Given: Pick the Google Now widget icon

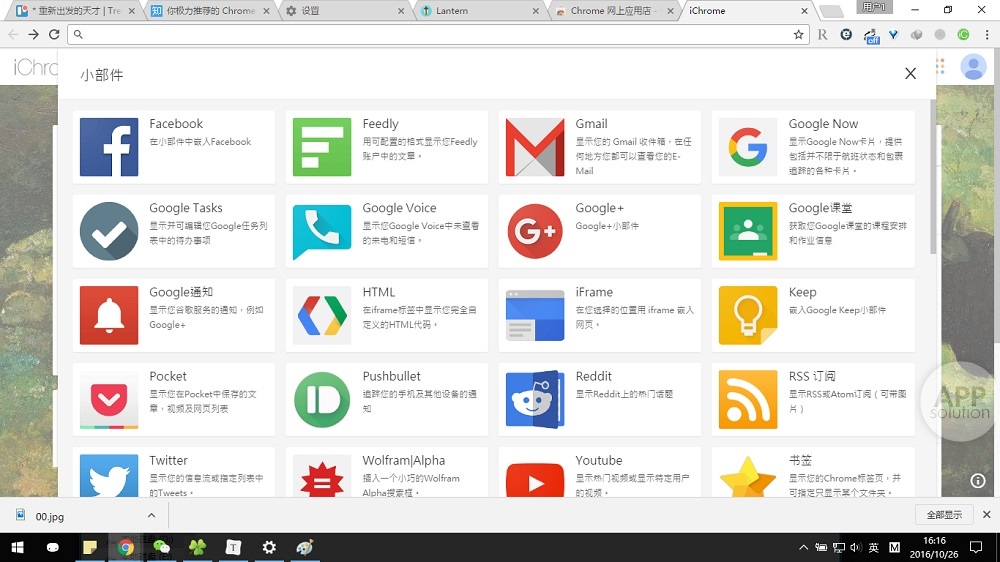Looking at the screenshot, I should click(x=748, y=147).
